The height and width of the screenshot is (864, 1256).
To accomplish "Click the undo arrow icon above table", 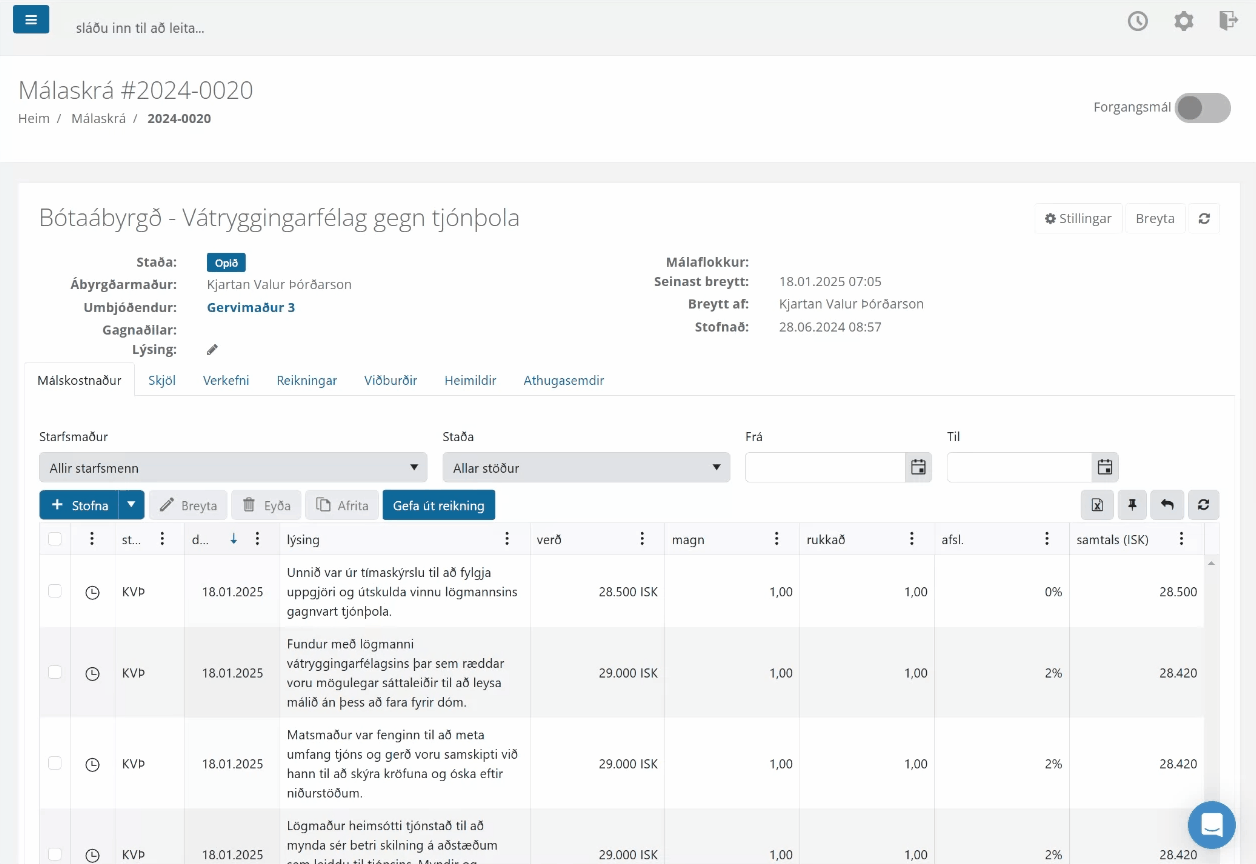I will pyautogui.click(x=1167, y=505).
